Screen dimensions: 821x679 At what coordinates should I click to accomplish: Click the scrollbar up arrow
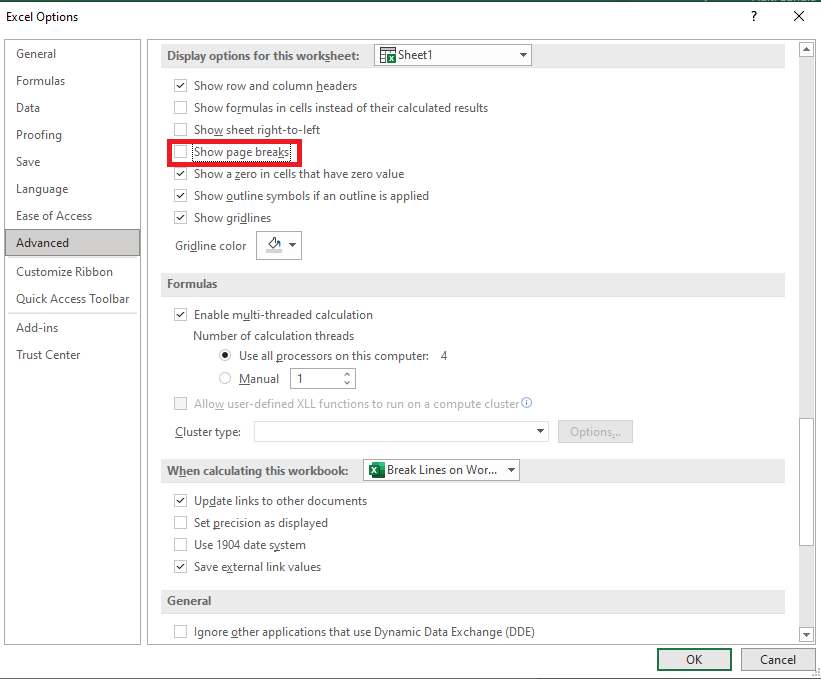[x=806, y=50]
